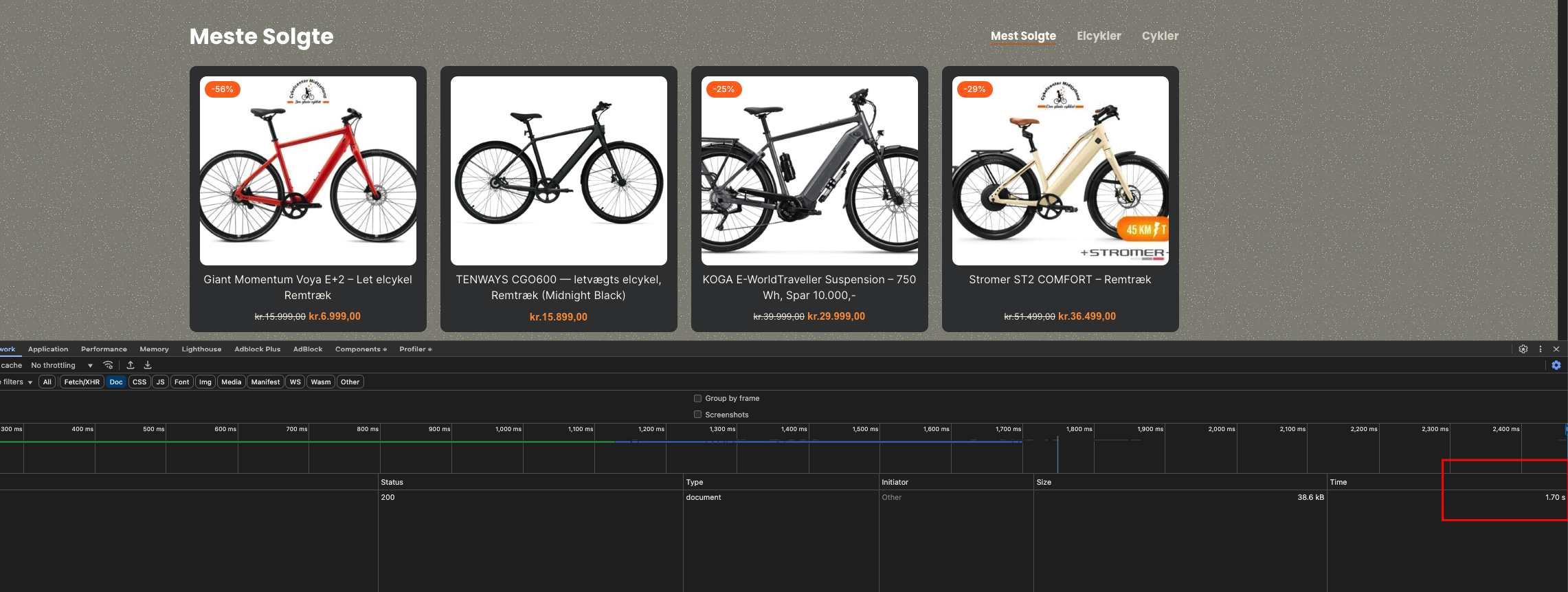Image resolution: width=1568 pixels, height=592 pixels.
Task: Open the Adblock Plus tab
Action: [258, 349]
